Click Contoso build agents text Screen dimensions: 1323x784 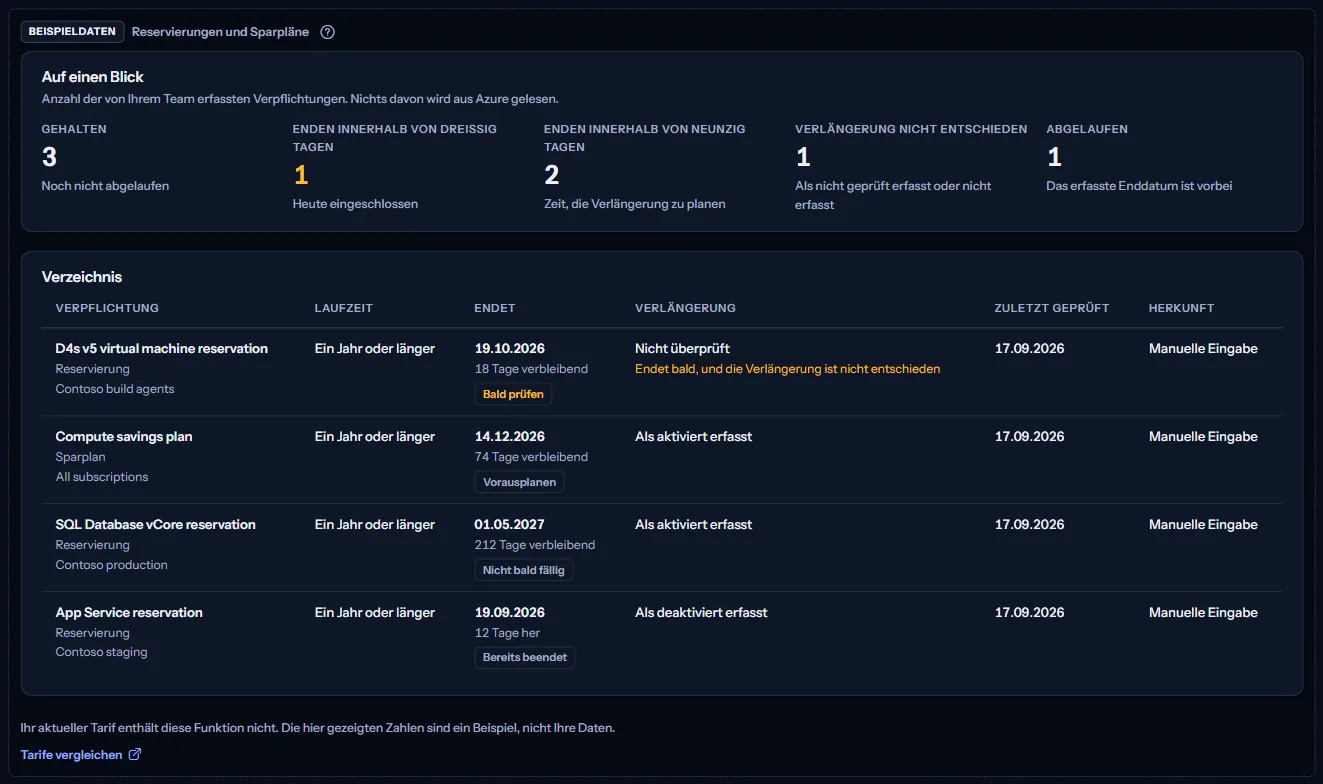click(115, 389)
